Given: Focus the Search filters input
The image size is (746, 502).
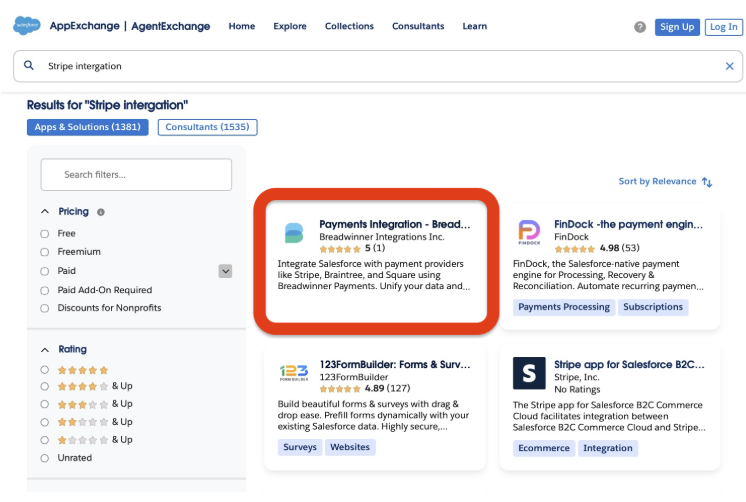Looking at the screenshot, I should coord(136,175).
